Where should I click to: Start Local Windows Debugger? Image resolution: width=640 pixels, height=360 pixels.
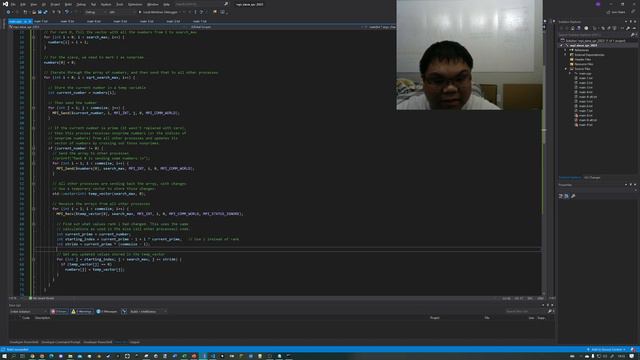pos(158,12)
